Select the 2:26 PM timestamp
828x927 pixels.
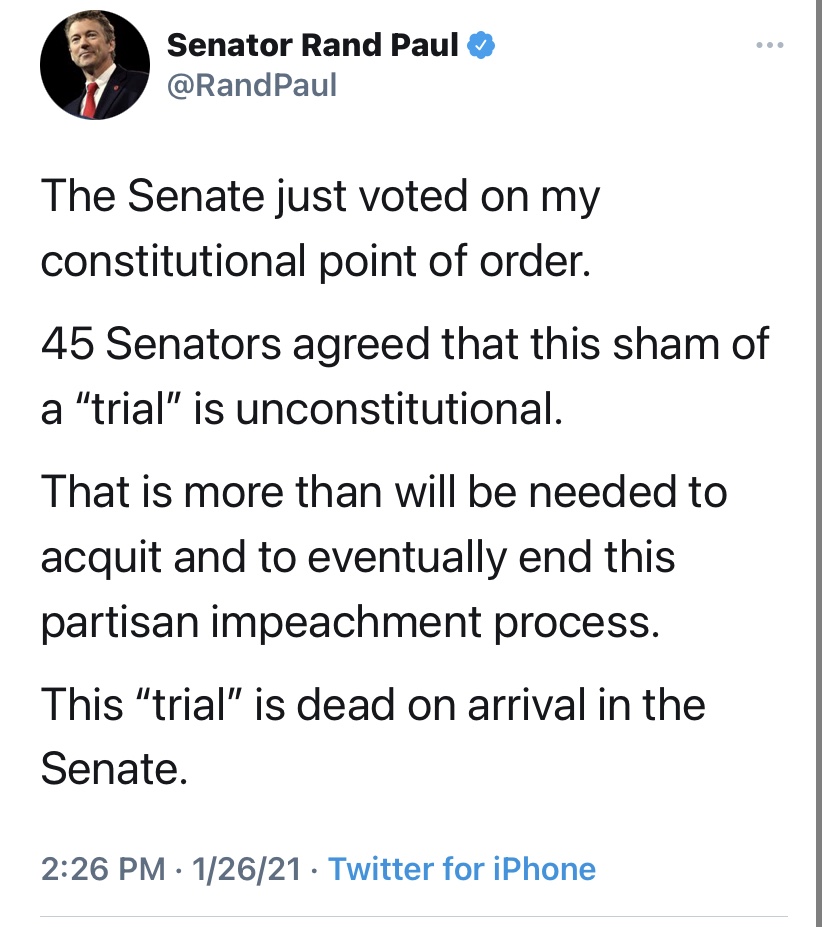(x=103, y=868)
